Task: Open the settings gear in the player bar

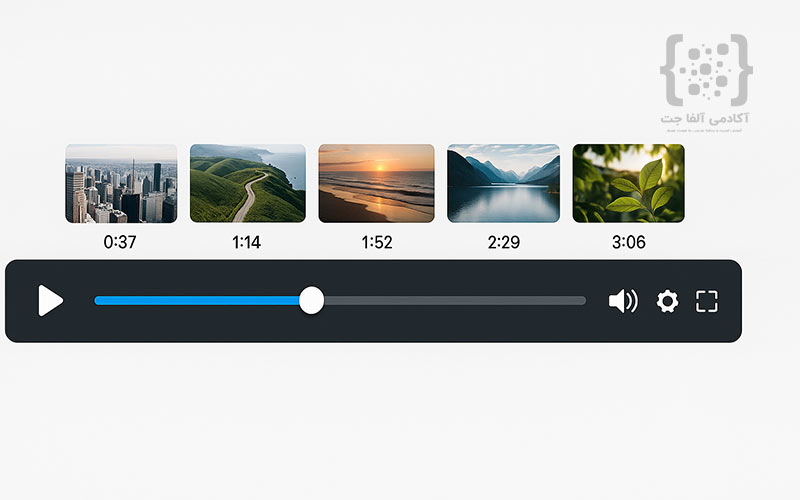Action: 667,301
